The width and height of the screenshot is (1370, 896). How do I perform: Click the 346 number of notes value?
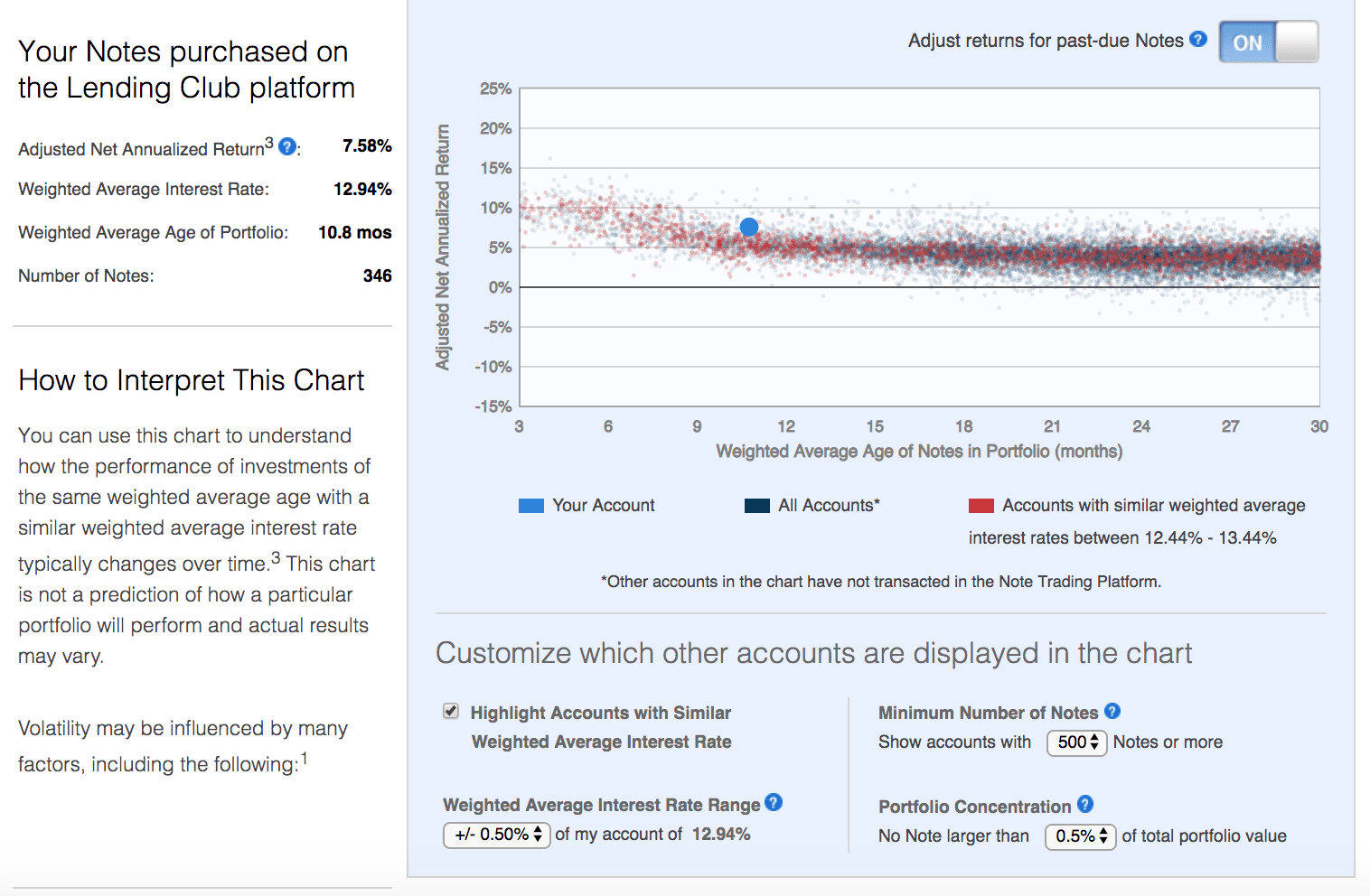(x=378, y=275)
